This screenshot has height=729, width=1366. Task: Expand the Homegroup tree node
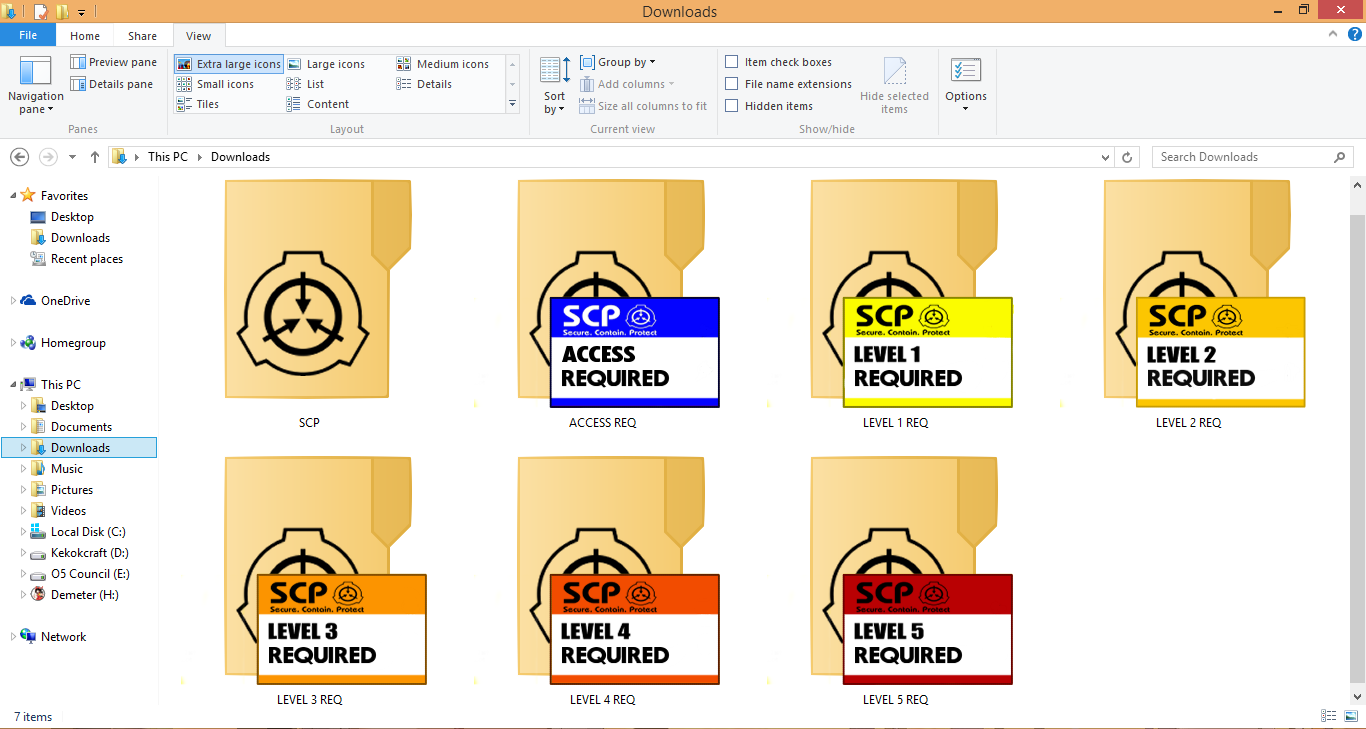(13, 343)
